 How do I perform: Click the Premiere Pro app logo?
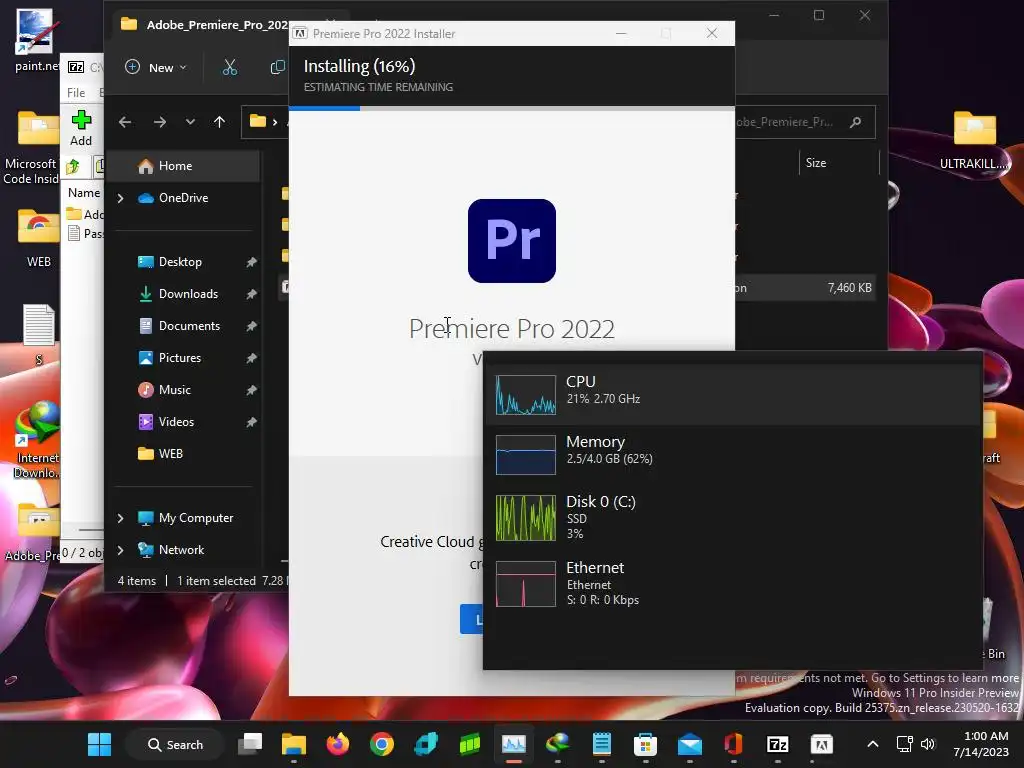click(x=512, y=241)
